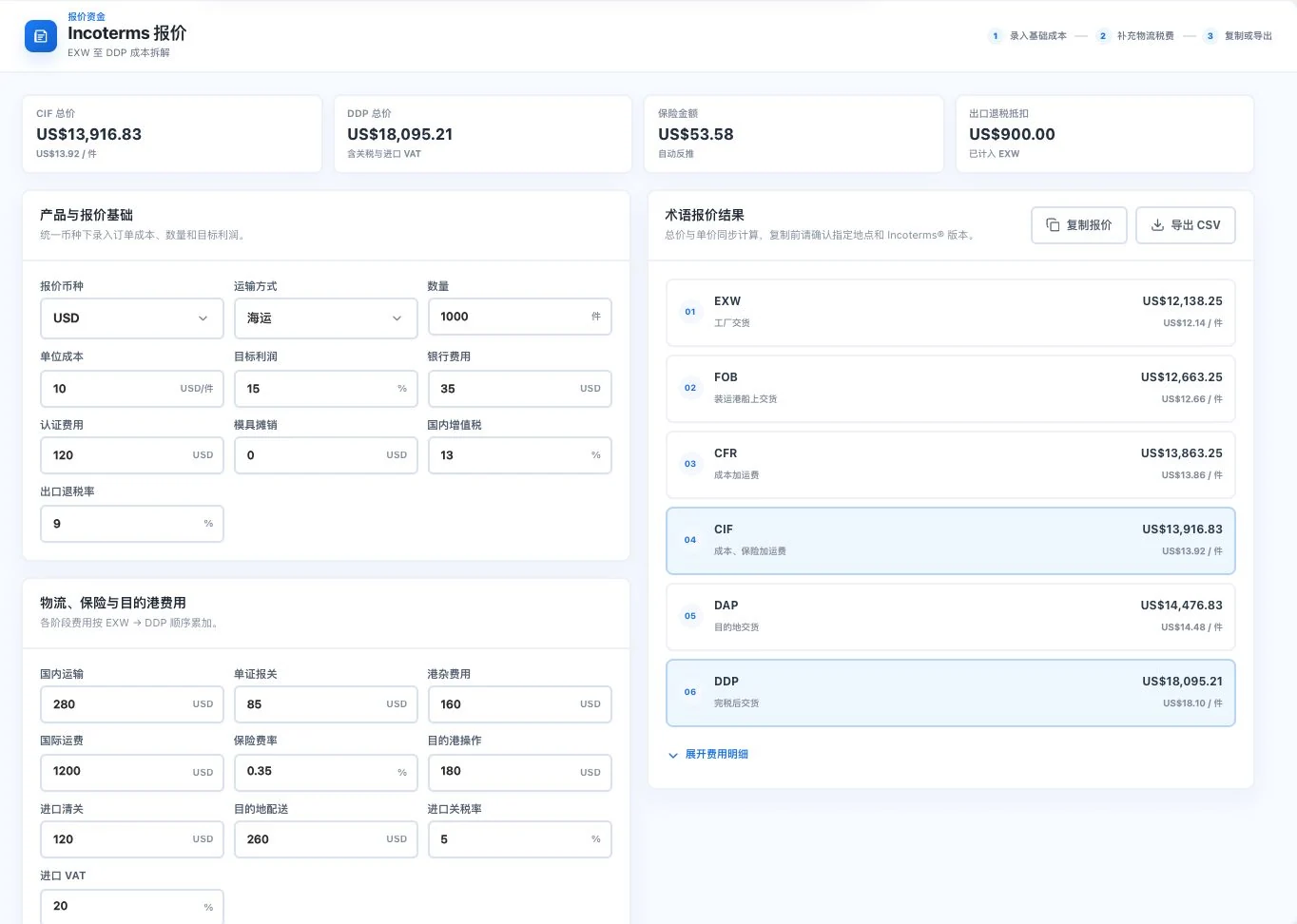Click step 1 circle 录入基础成本
Image resolution: width=1297 pixels, height=924 pixels.
(x=995, y=36)
